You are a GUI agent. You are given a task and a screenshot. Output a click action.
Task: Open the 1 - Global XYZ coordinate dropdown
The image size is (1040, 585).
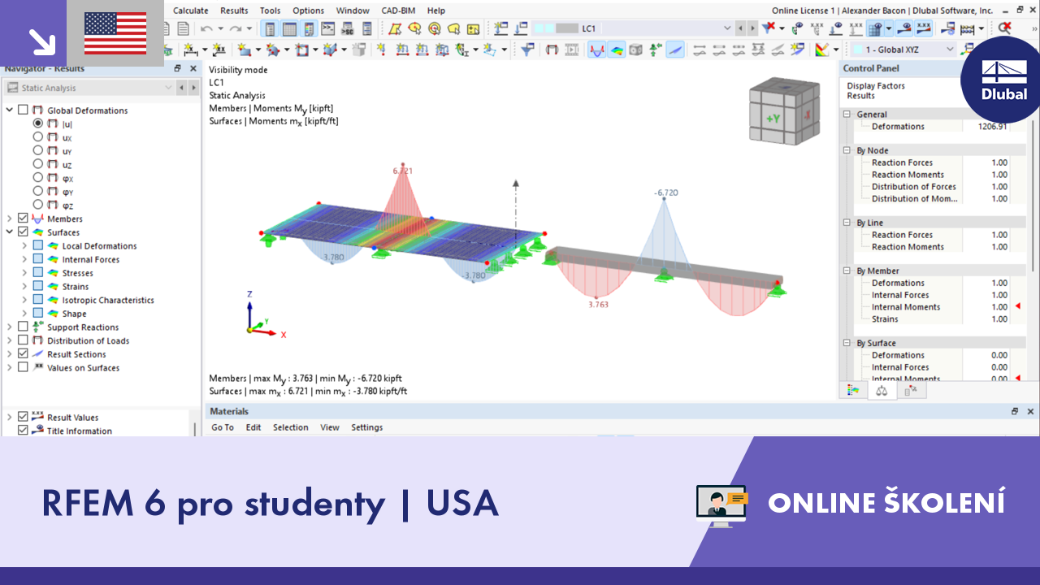[903, 50]
